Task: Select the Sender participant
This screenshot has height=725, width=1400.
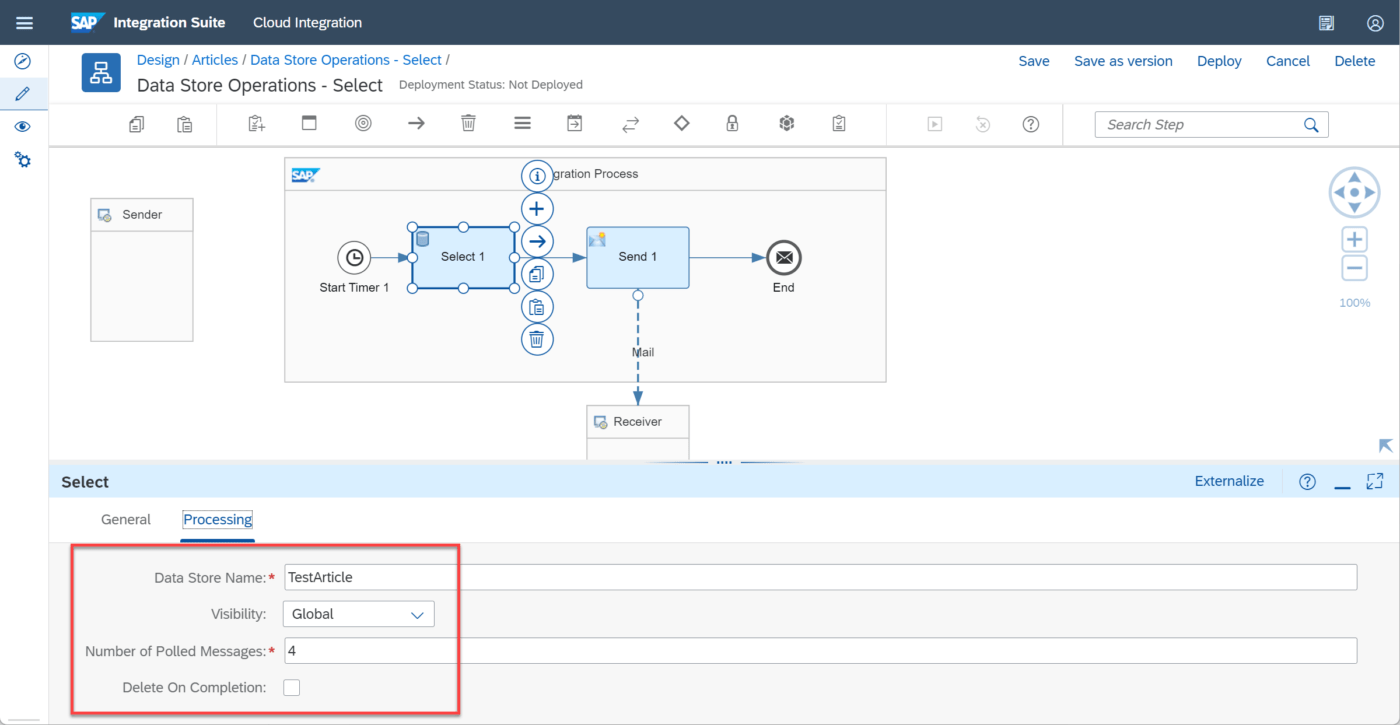Action: click(x=142, y=270)
